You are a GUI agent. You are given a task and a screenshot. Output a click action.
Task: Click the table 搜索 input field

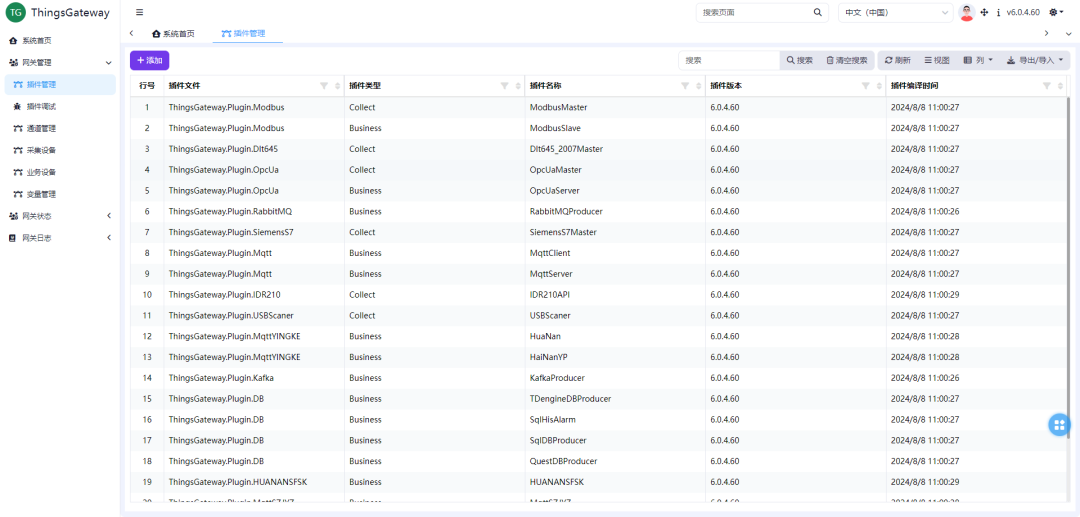click(728, 60)
